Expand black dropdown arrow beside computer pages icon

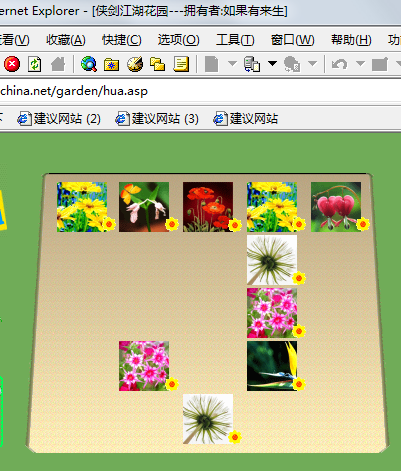click(272, 63)
